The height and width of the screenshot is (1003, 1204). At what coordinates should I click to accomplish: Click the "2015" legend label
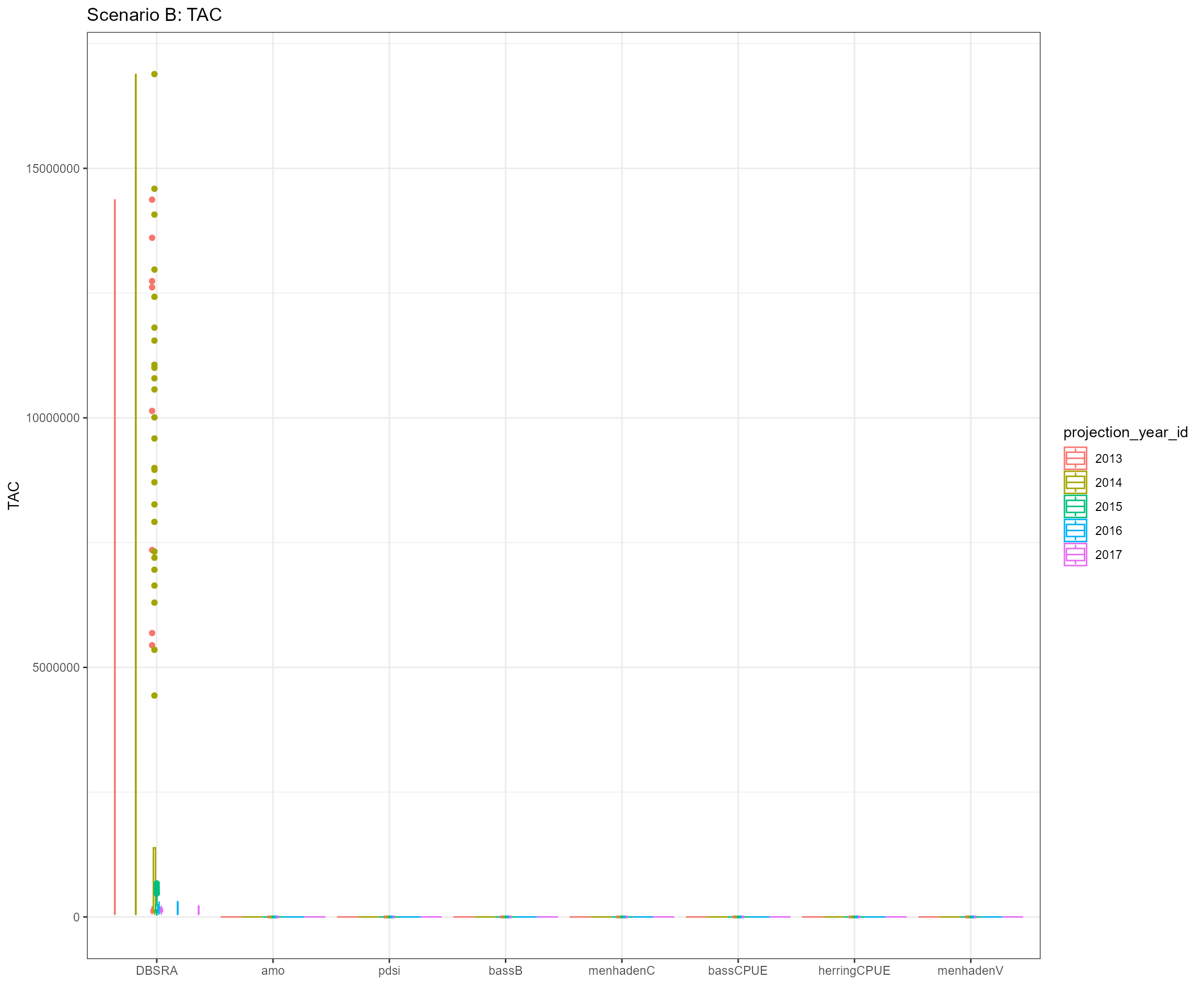pos(1108,507)
